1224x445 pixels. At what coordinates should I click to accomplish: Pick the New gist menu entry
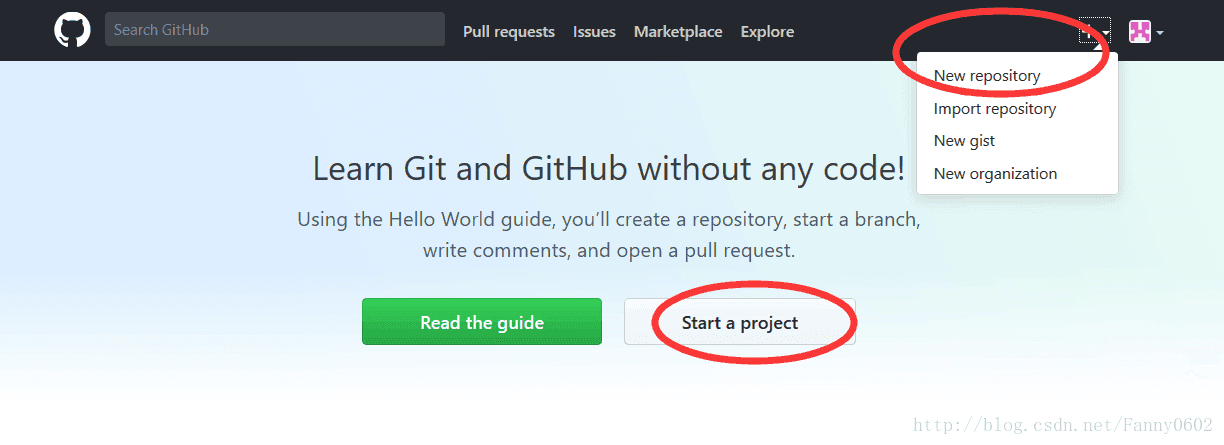pyautogui.click(x=964, y=141)
